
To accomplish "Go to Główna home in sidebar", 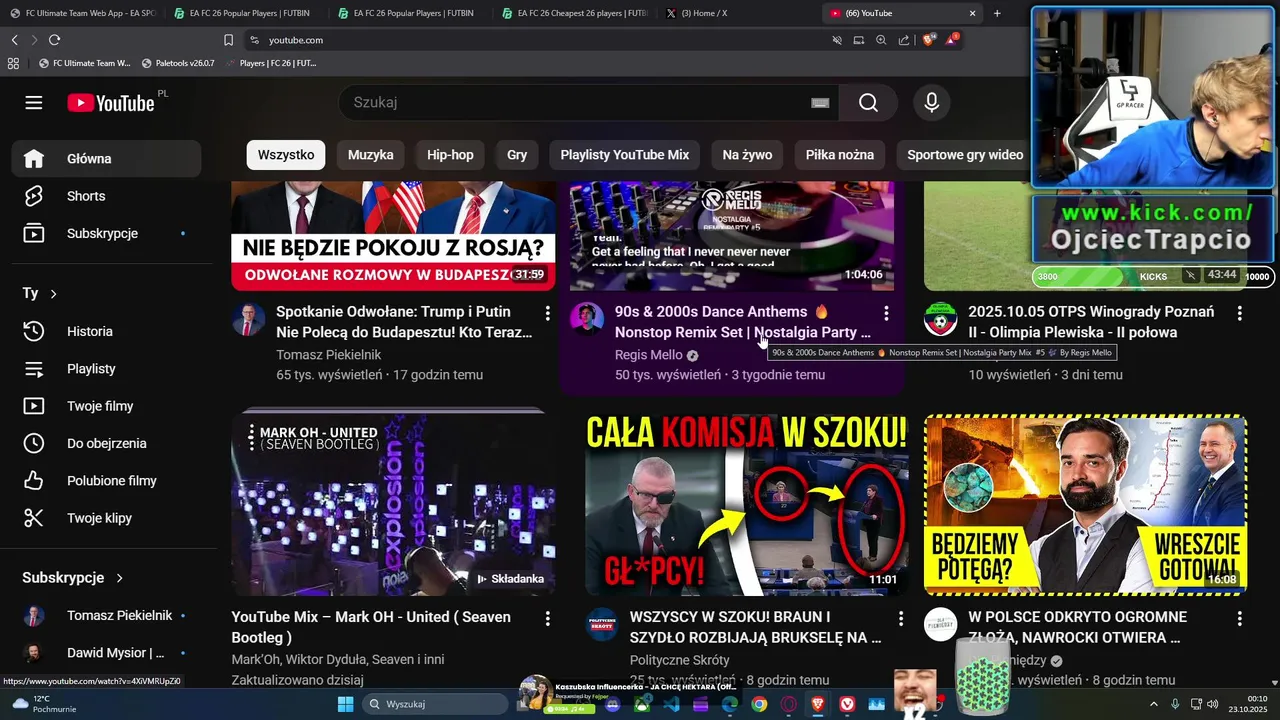I will tap(106, 159).
